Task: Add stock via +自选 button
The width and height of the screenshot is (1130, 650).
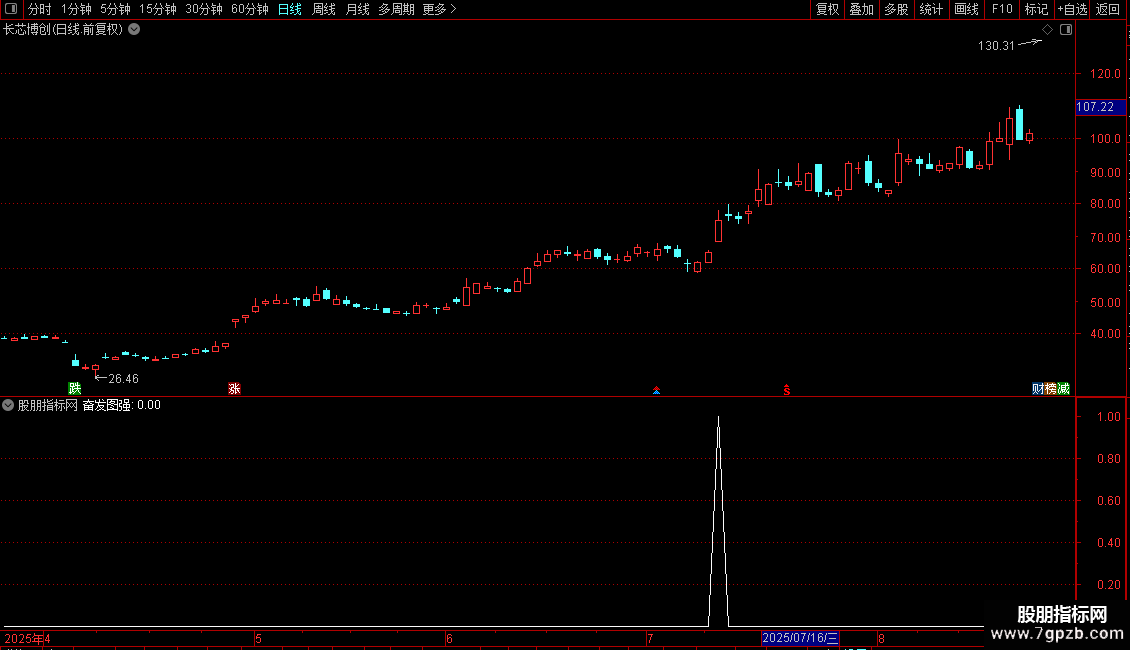Action: click(1072, 9)
